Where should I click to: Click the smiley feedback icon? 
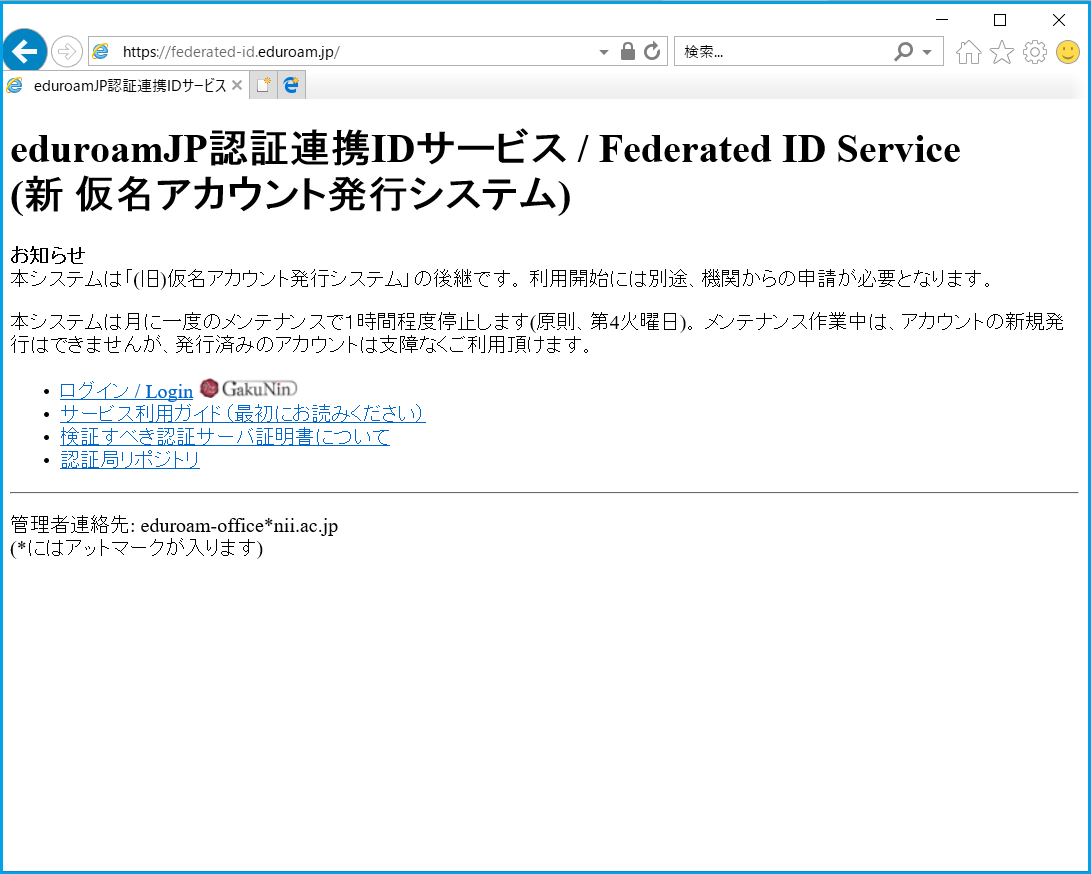click(1067, 52)
